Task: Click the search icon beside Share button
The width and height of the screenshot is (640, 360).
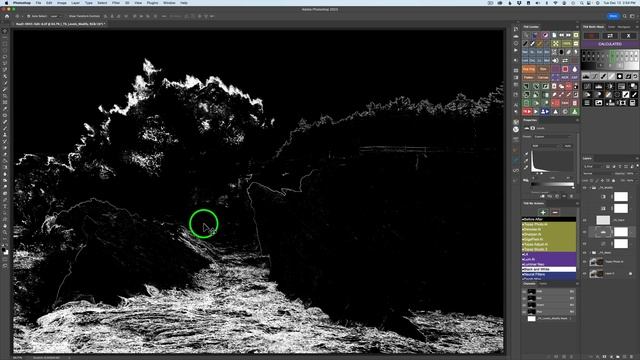Action: (624, 16)
